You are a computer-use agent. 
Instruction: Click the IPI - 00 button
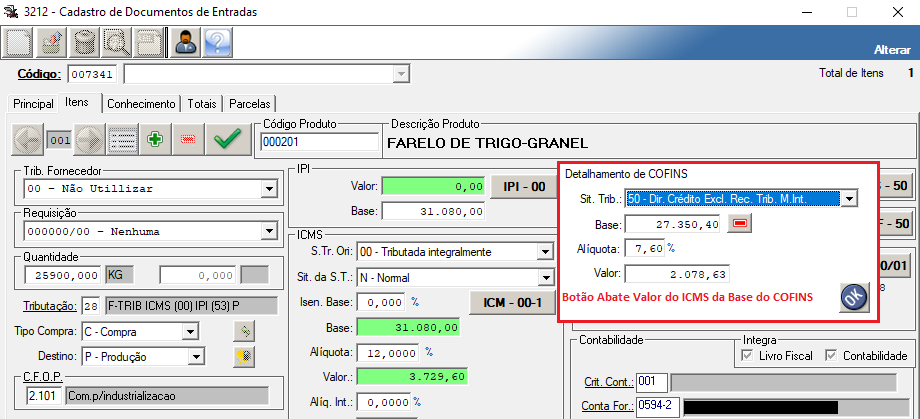[523, 186]
